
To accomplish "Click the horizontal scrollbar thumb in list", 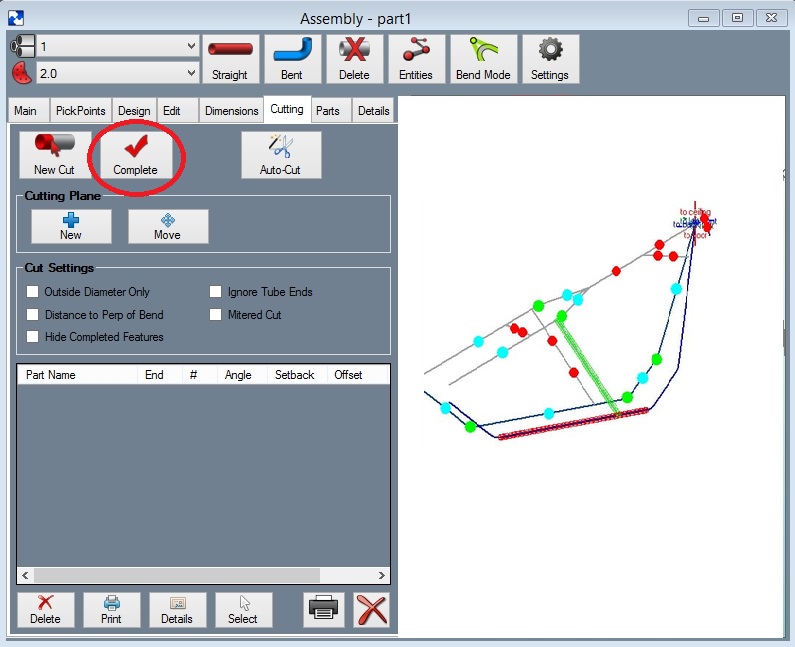I will tap(177, 575).
